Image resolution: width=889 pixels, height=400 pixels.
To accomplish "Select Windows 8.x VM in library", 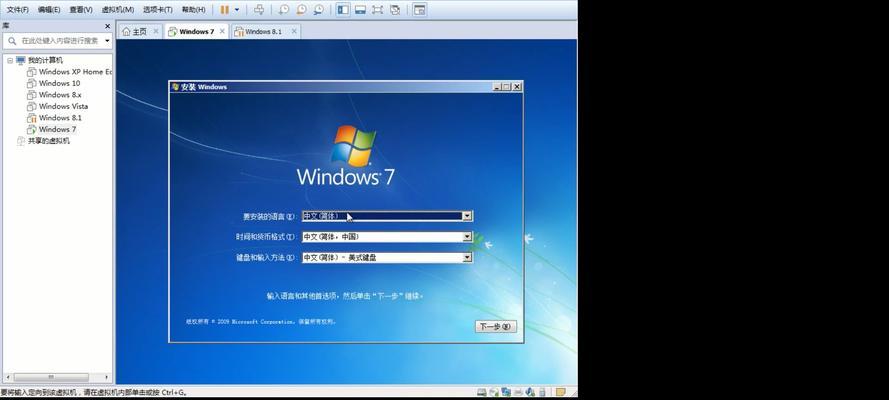I will [60, 95].
